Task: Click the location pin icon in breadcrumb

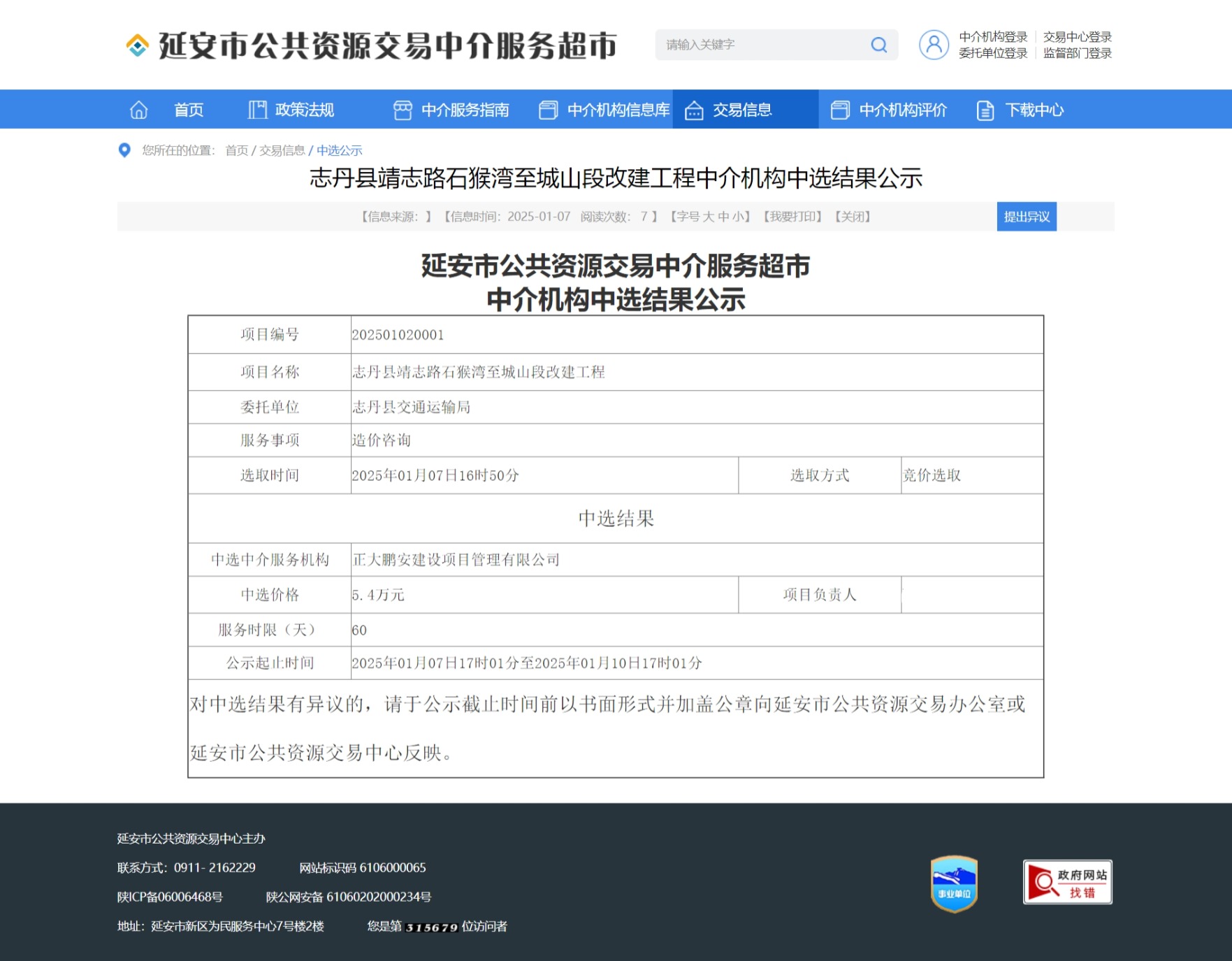Action: coord(124,150)
